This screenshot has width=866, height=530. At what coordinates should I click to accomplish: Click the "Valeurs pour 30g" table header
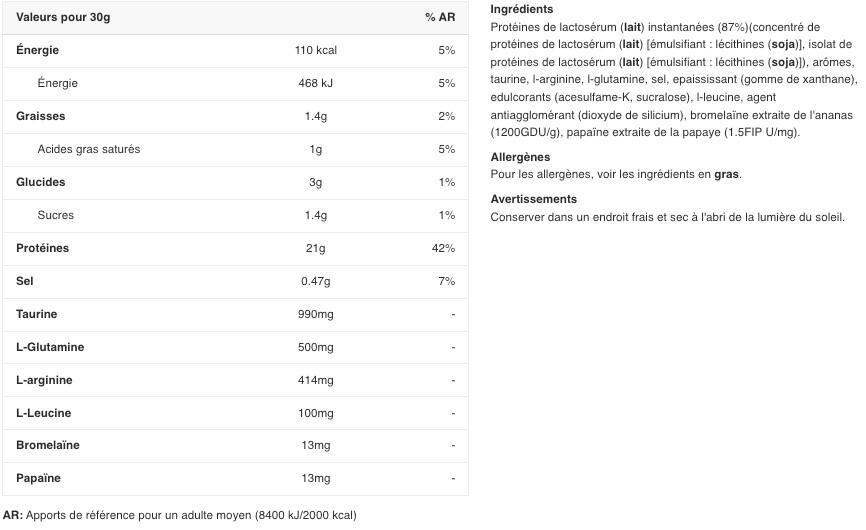point(62,17)
